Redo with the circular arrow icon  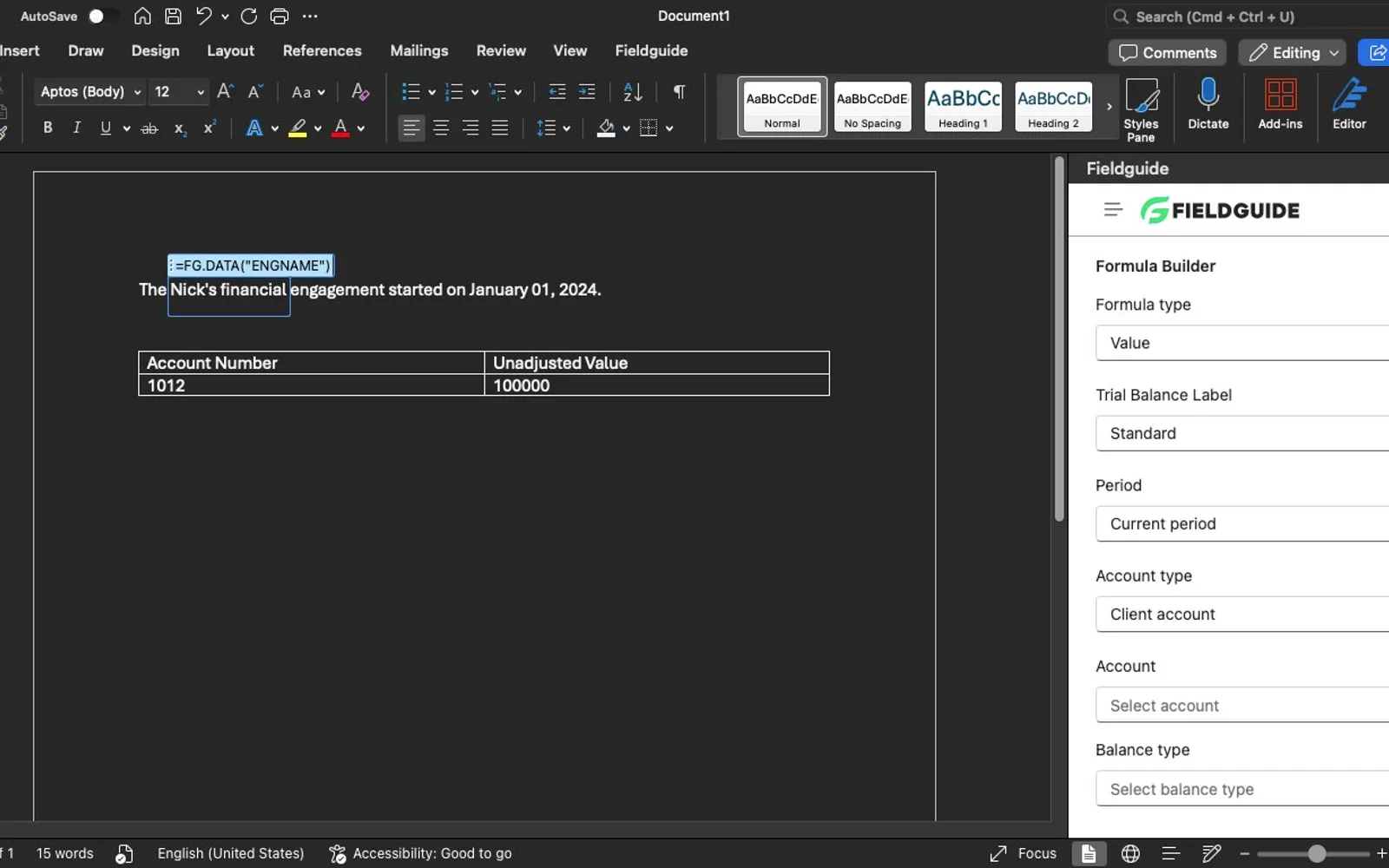(249, 16)
